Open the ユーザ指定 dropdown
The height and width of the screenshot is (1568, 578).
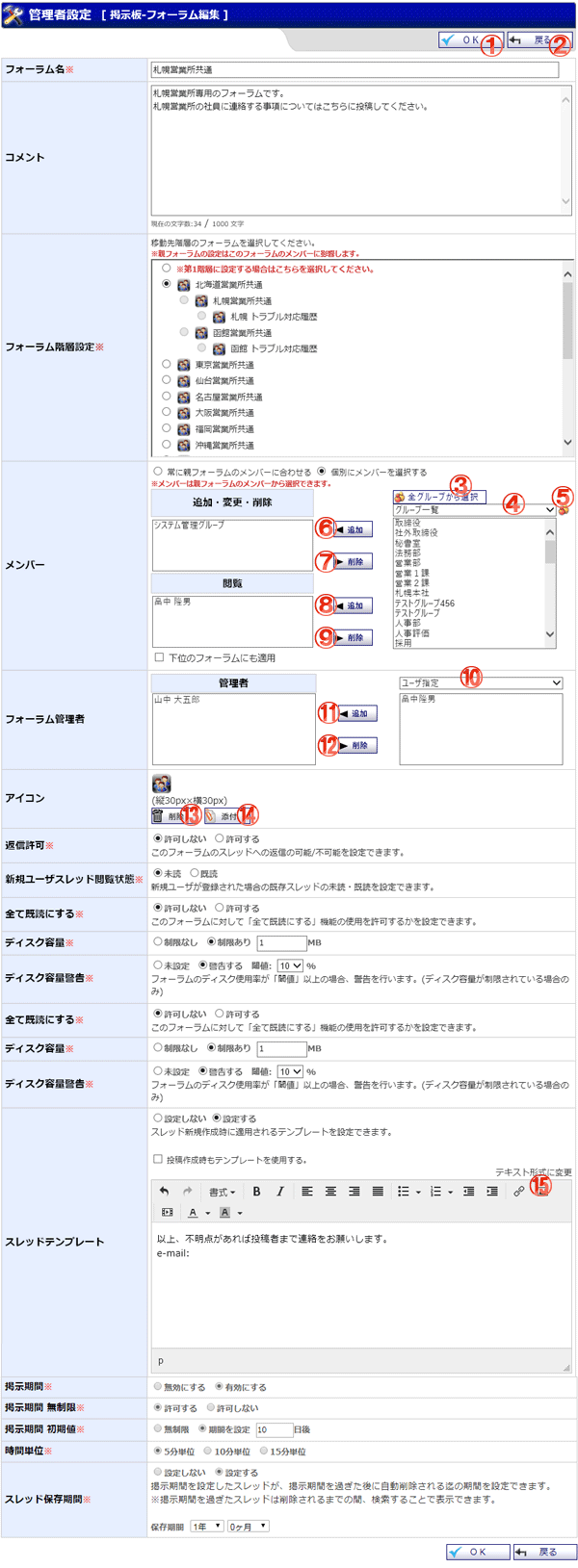[x=481, y=682]
